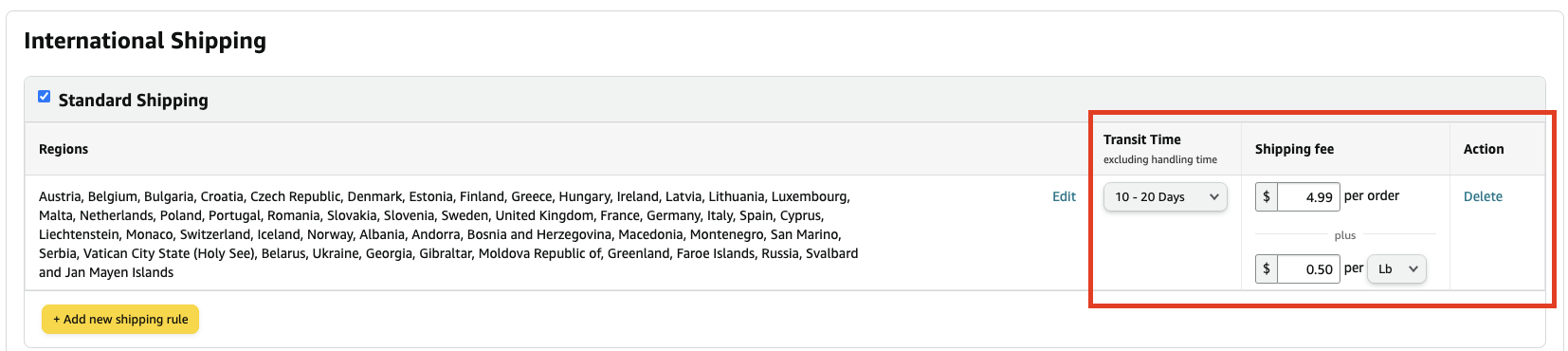The width and height of the screenshot is (1568, 351).
Task: Delete the European shipping rule
Action: [1483, 196]
